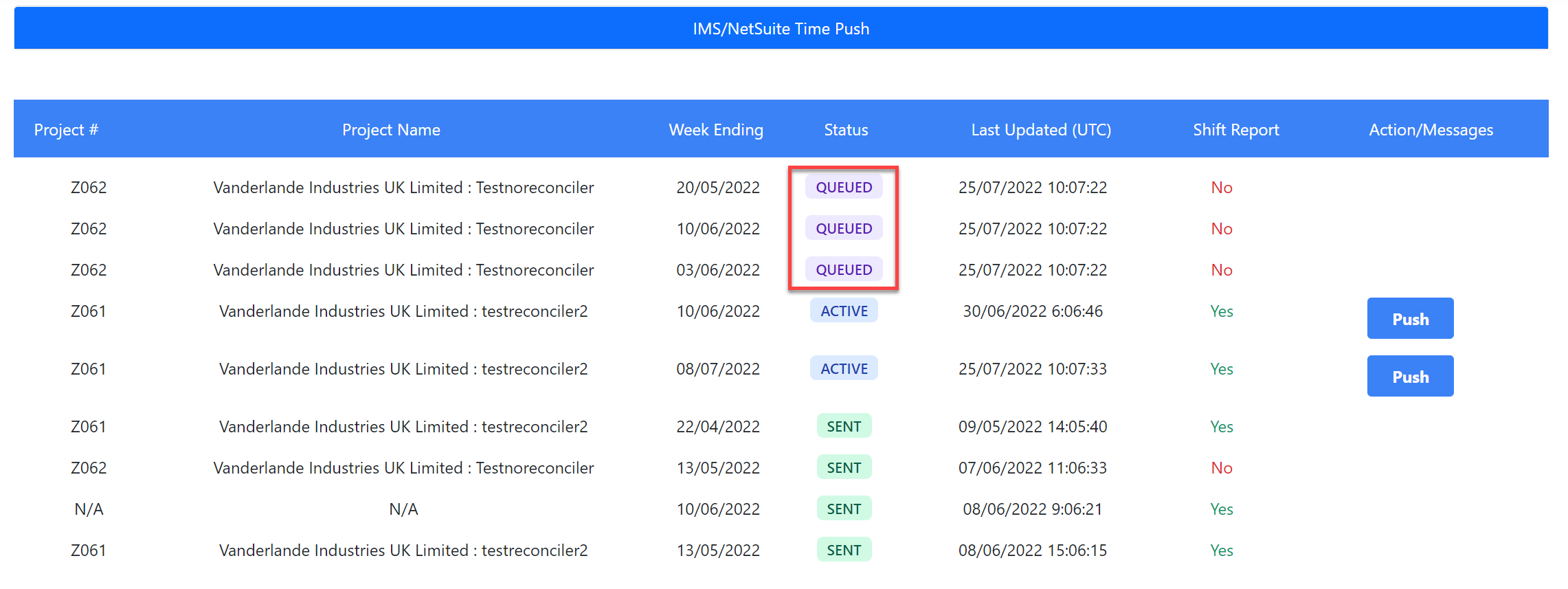Image resolution: width=1568 pixels, height=589 pixels.
Task: Click QUEUED badge for week ending 03/06/2022
Action: click(844, 269)
